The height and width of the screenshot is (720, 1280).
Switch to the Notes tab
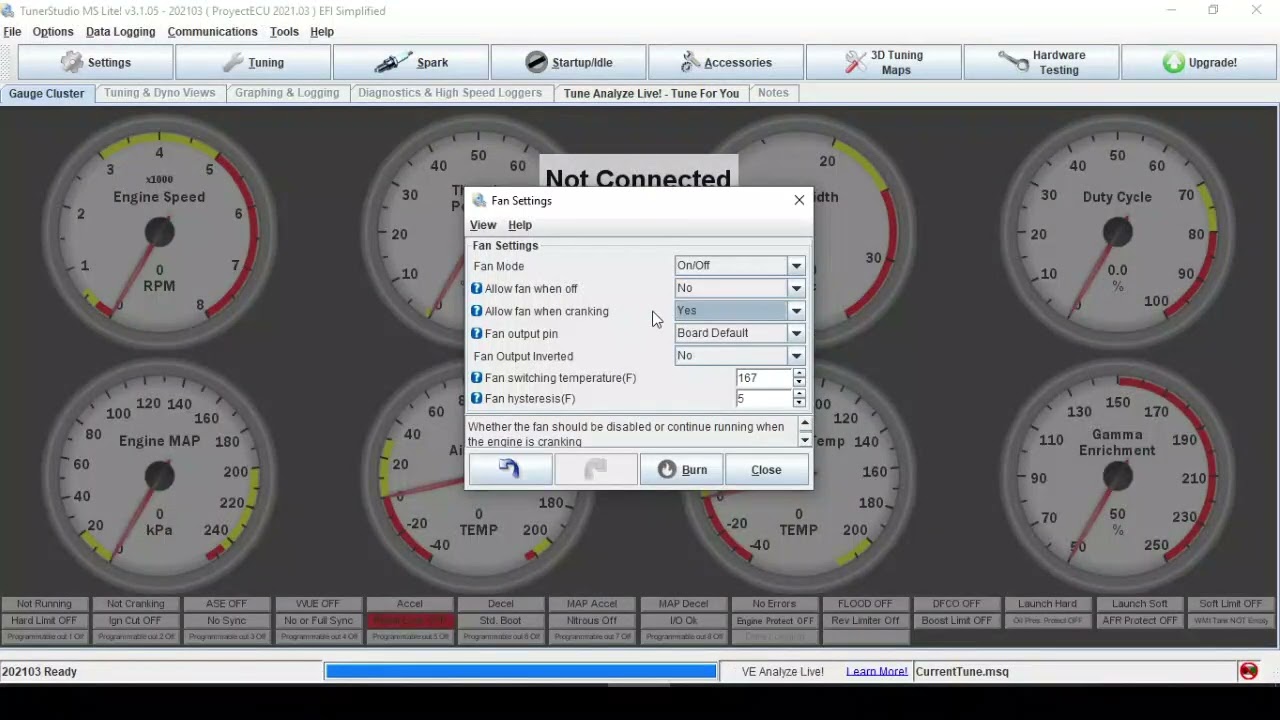(773, 93)
